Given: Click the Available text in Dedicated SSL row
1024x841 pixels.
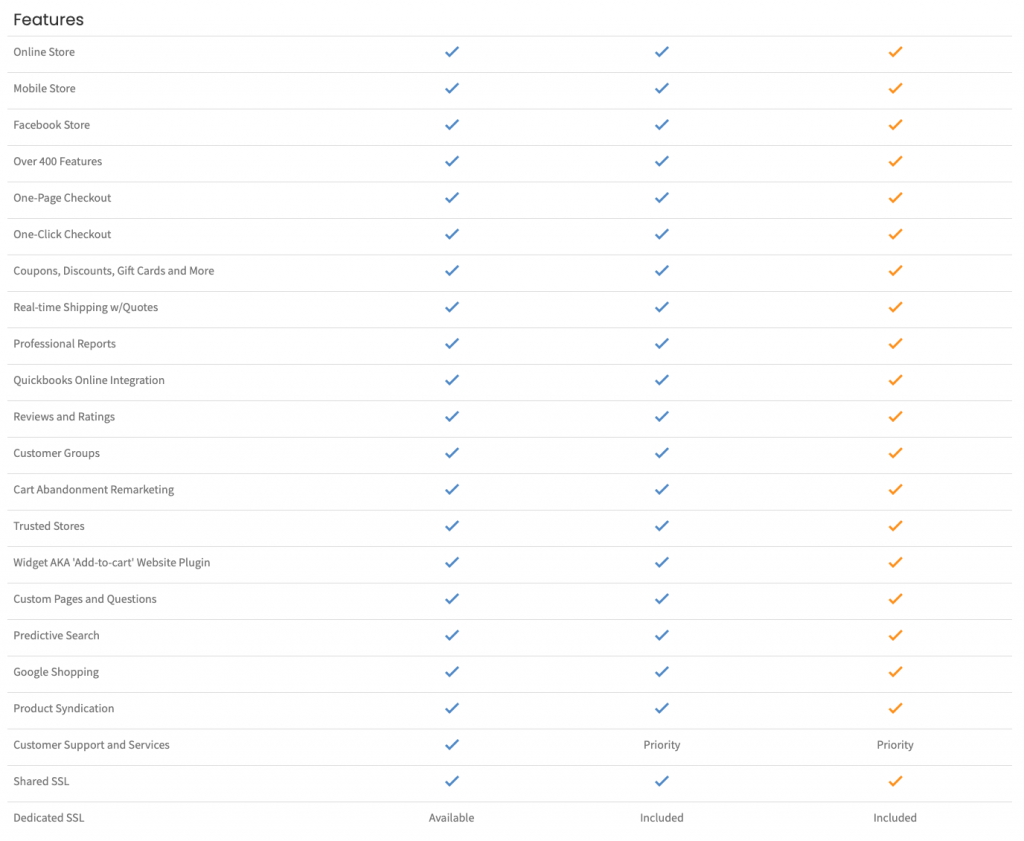Looking at the screenshot, I should [451, 817].
